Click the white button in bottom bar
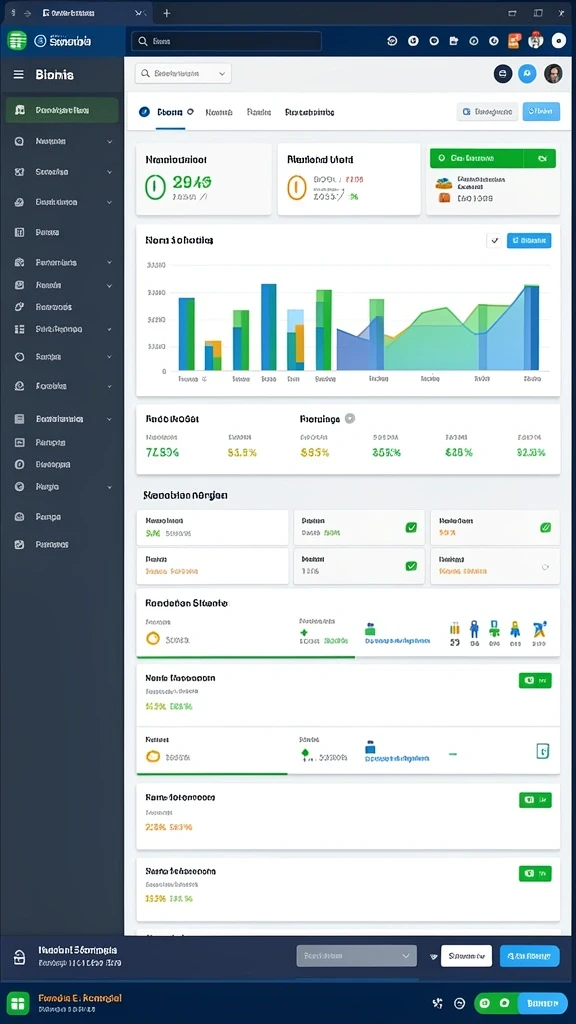Image resolution: width=576 pixels, height=1024 pixels. [466, 955]
